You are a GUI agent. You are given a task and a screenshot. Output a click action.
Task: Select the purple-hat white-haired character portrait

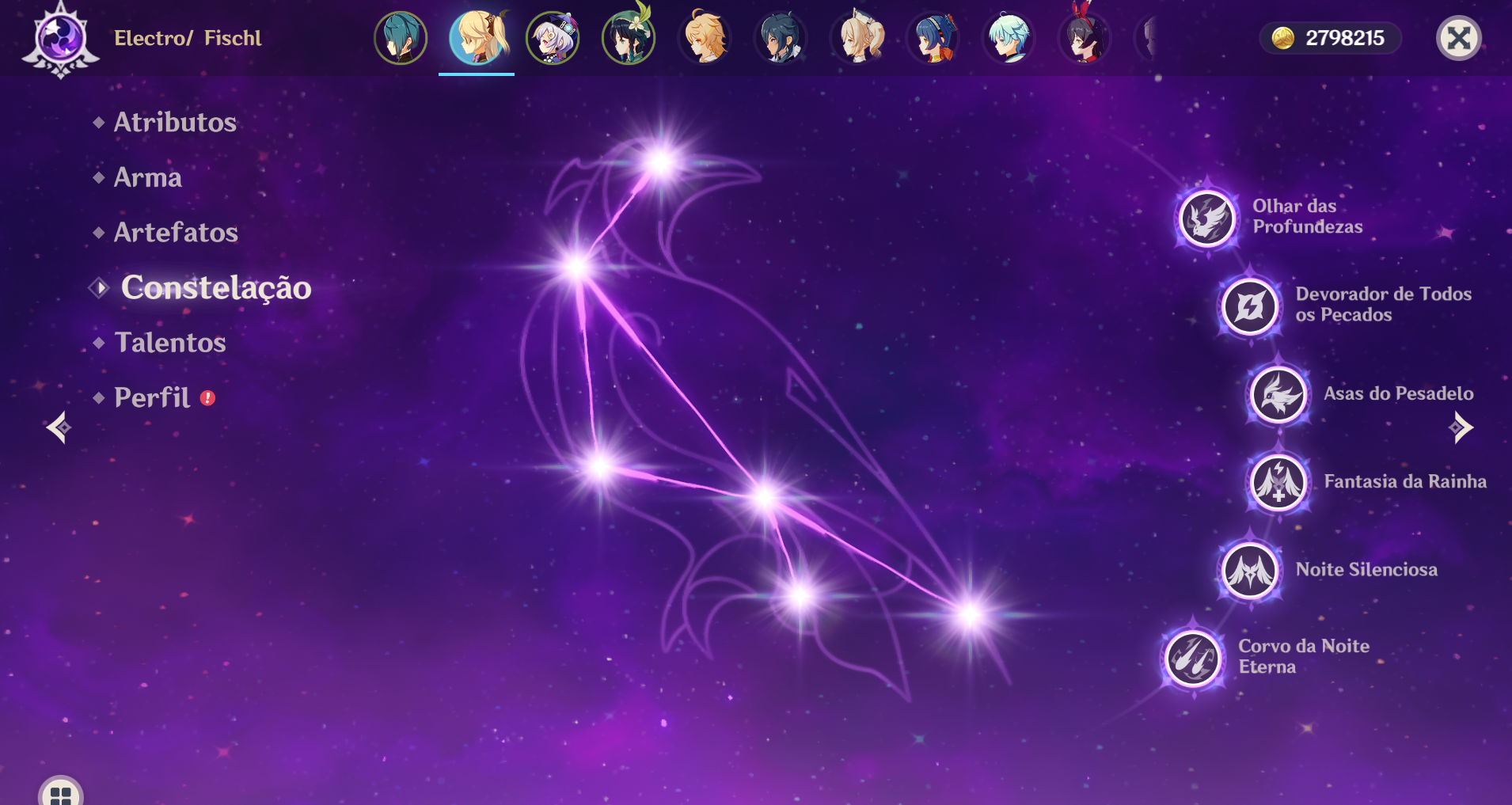(x=553, y=38)
